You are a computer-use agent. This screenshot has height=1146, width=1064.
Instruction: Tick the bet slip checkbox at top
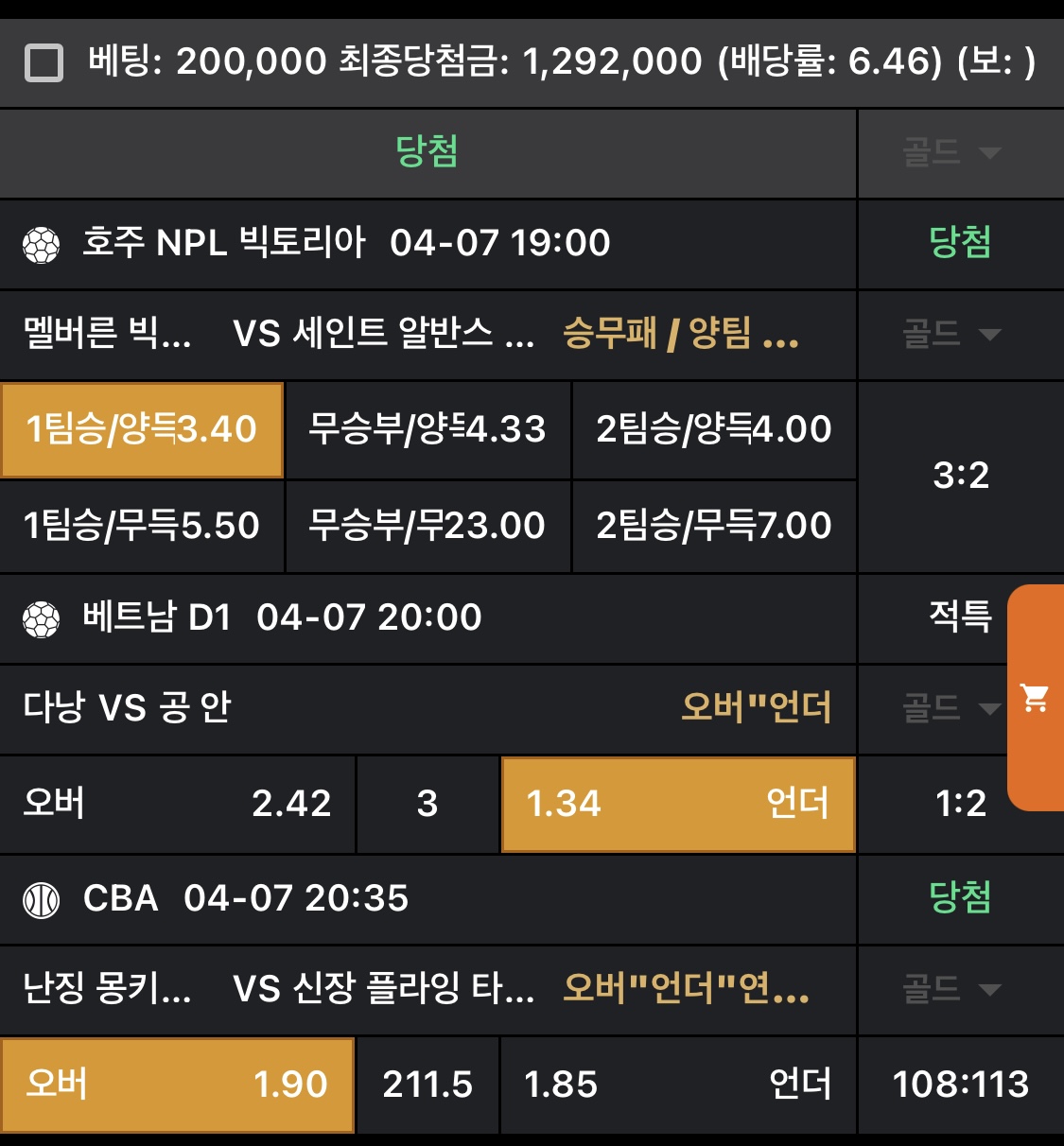tap(44, 63)
